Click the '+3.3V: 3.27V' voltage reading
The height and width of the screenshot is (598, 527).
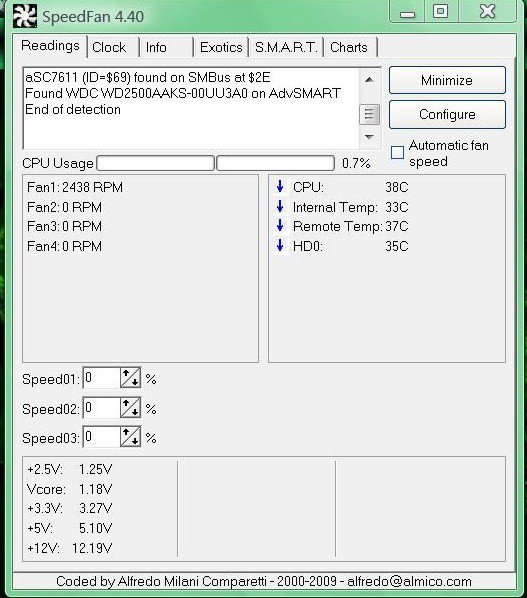click(x=70, y=508)
